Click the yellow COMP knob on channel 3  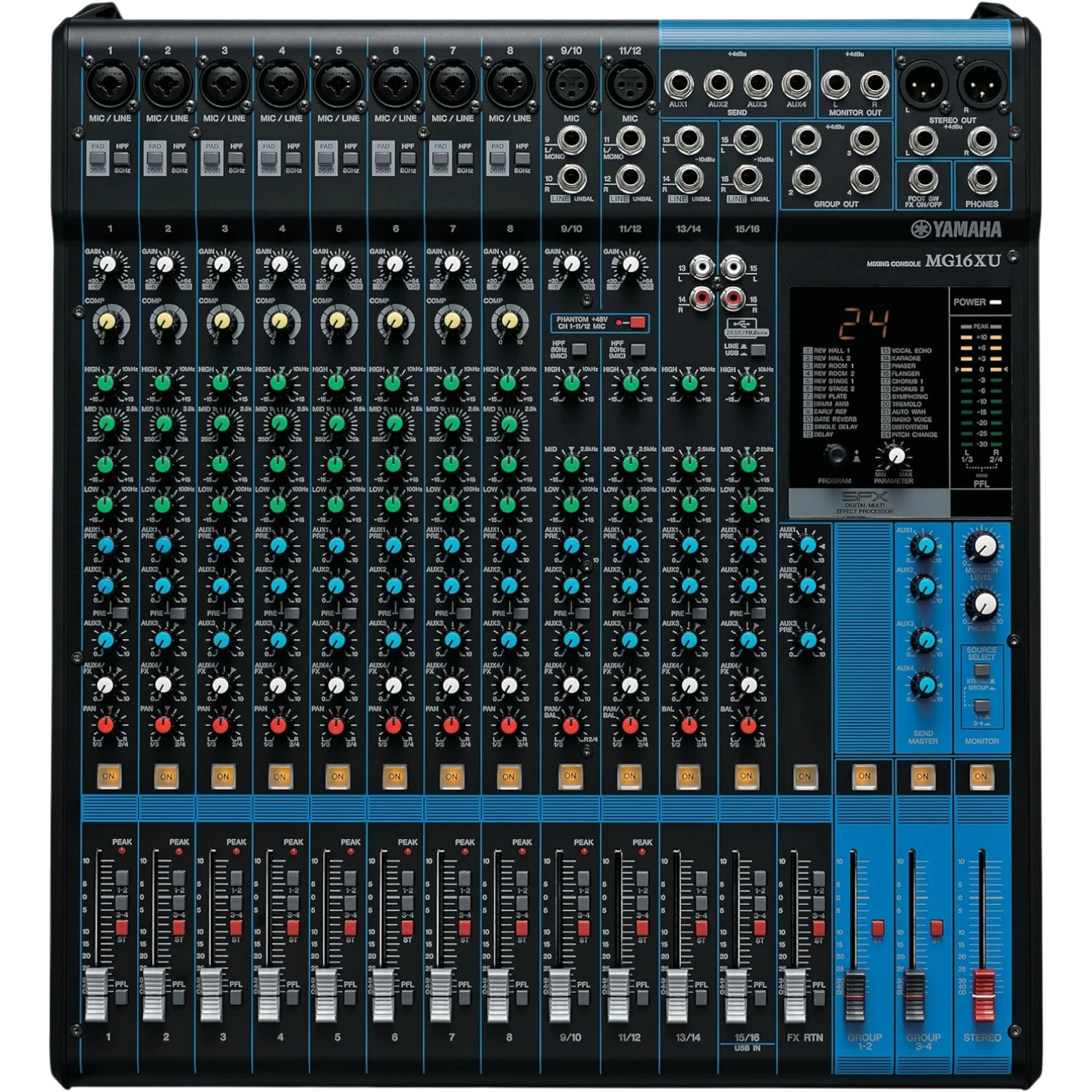[223, 320]
